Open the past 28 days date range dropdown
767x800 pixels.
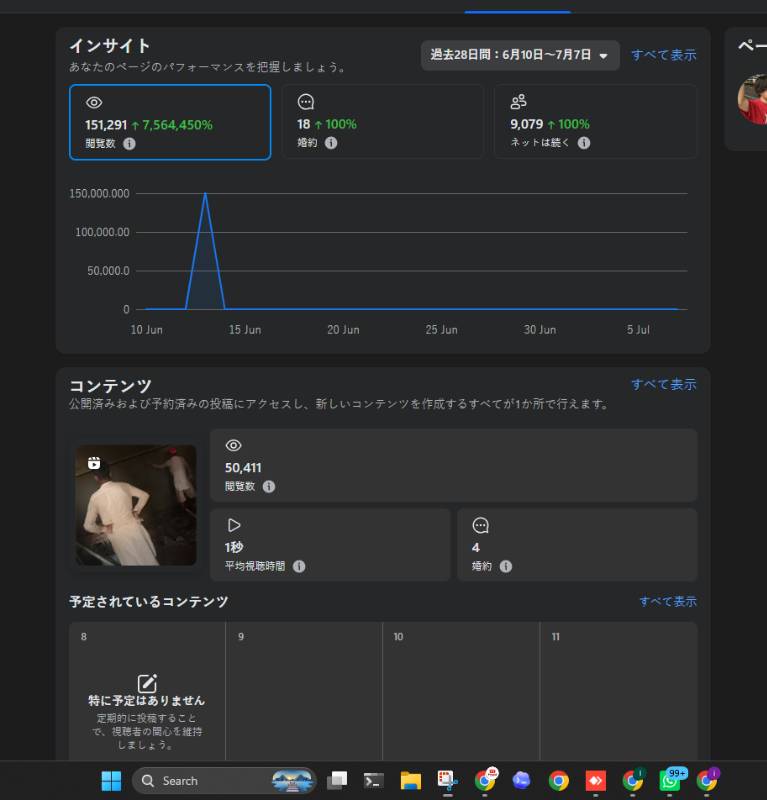(x=520, y=55)
